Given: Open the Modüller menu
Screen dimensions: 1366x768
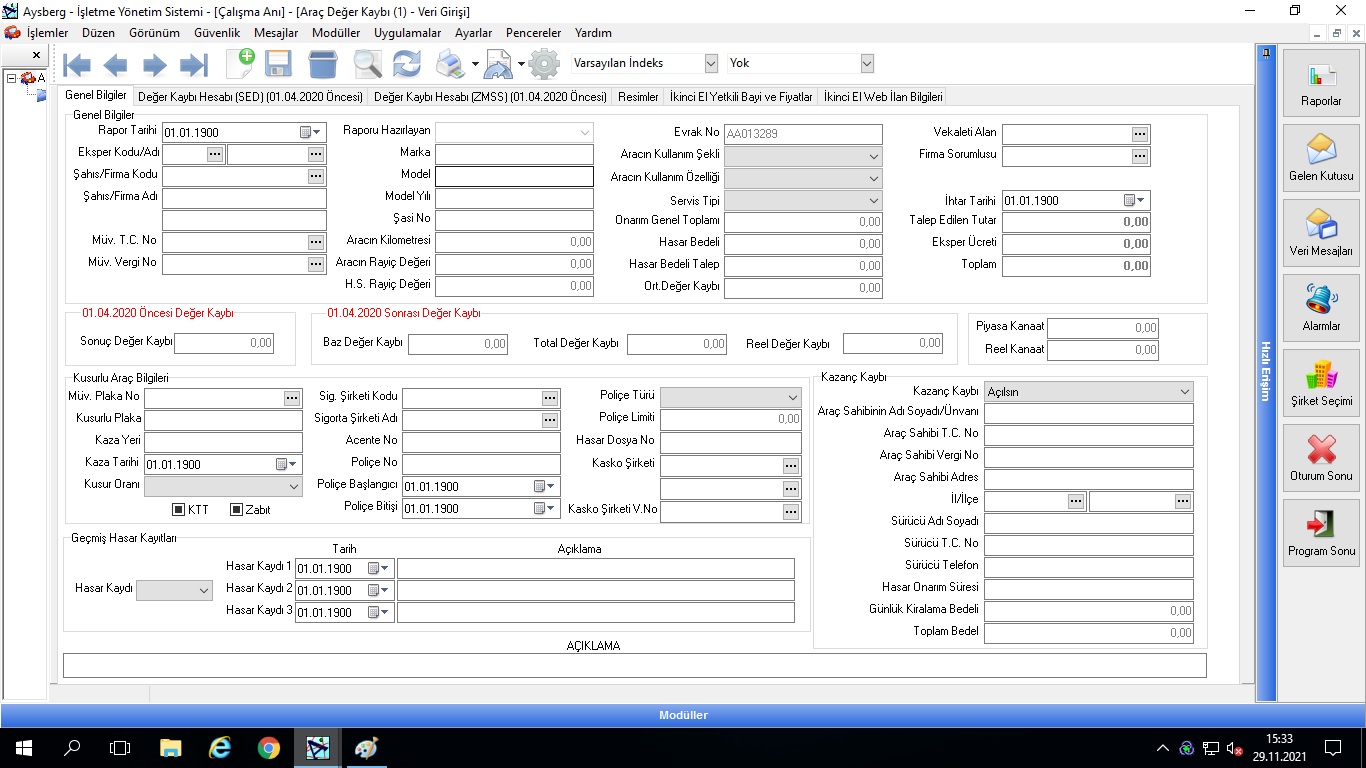Looking at the screenshot, I should pyautogui.click(x=335, y=33).
